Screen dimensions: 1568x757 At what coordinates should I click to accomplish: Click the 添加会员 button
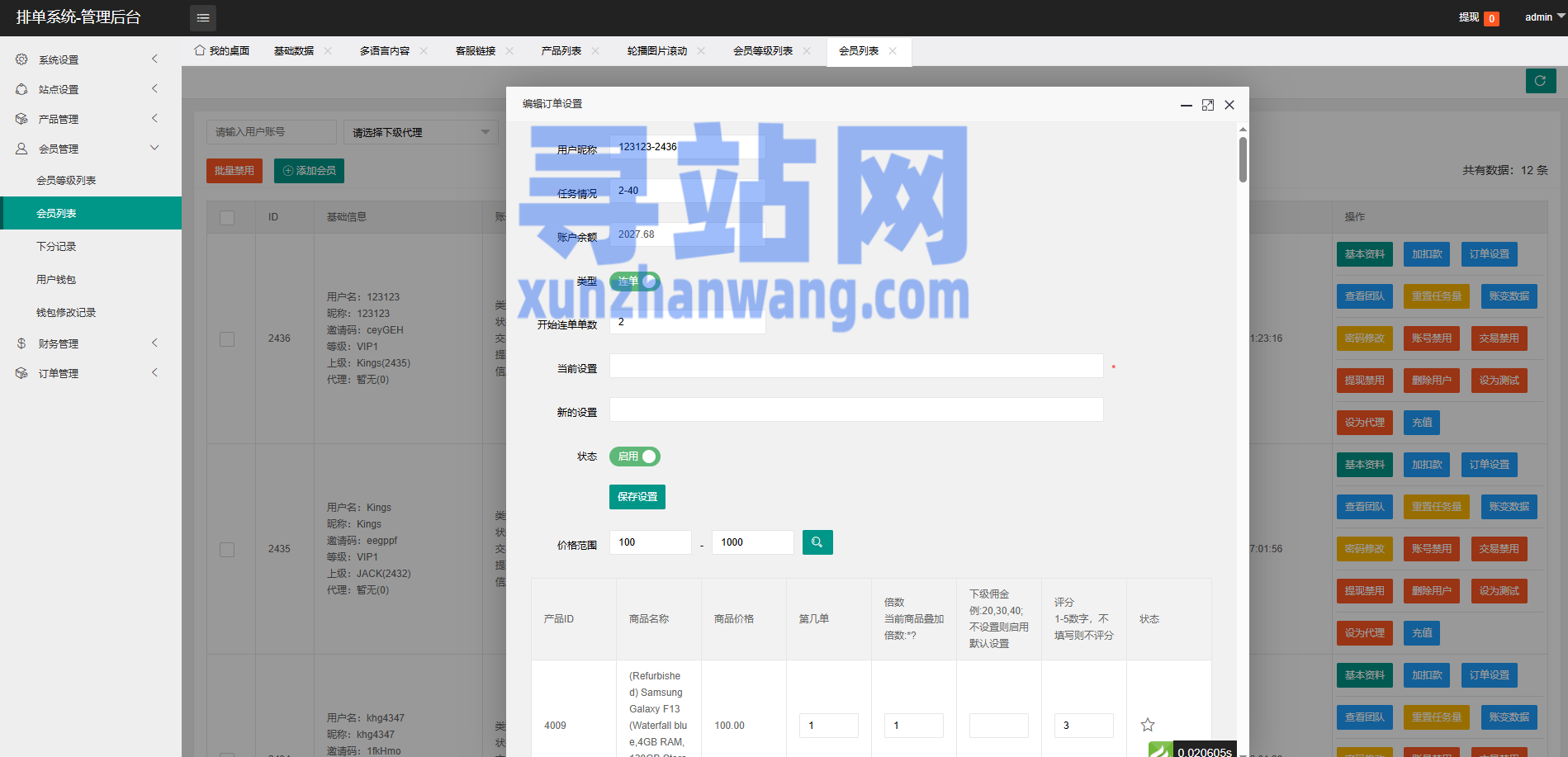click(309, 171)
